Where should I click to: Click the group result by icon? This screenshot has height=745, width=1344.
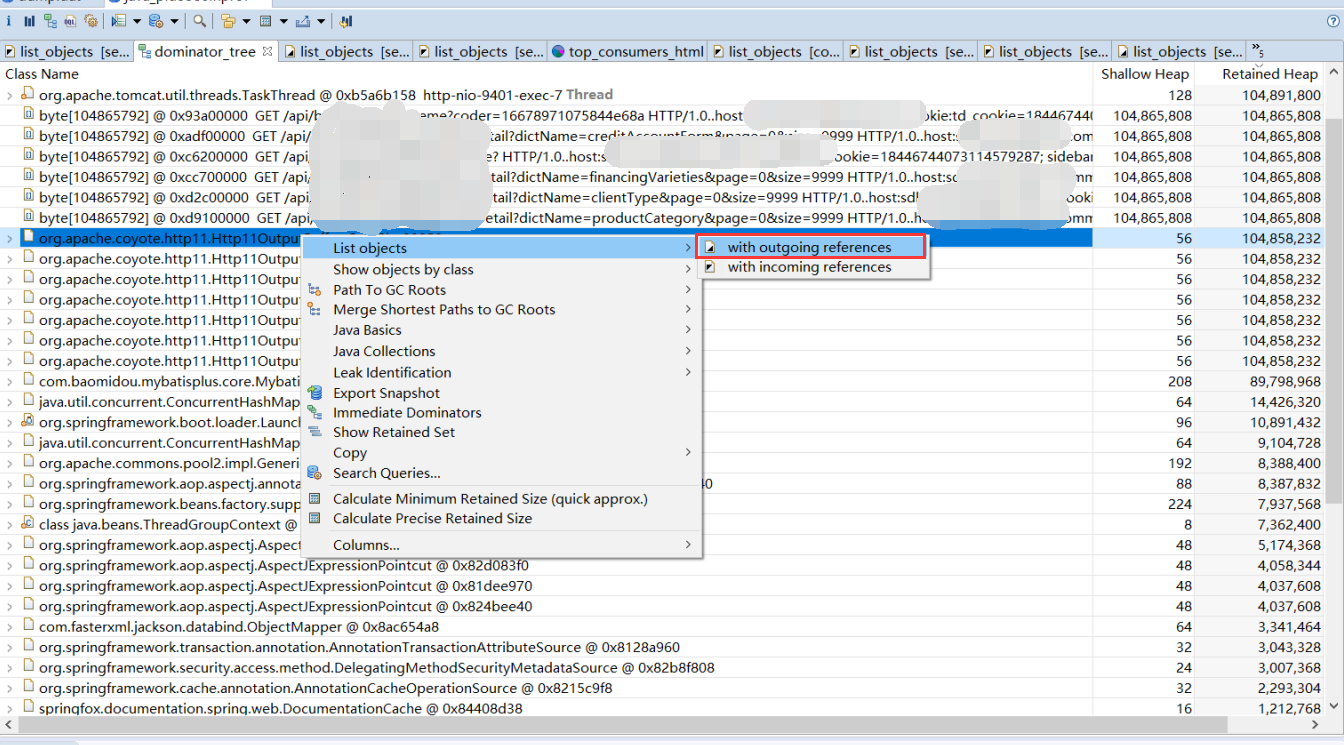pos(228,20)
